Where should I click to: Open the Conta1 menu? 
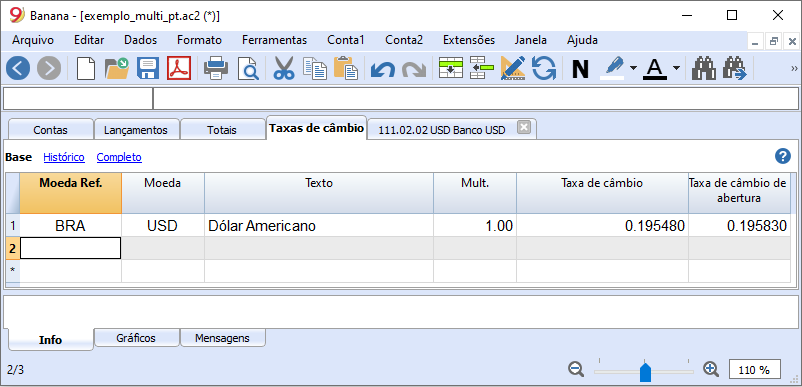coord(346,40)
